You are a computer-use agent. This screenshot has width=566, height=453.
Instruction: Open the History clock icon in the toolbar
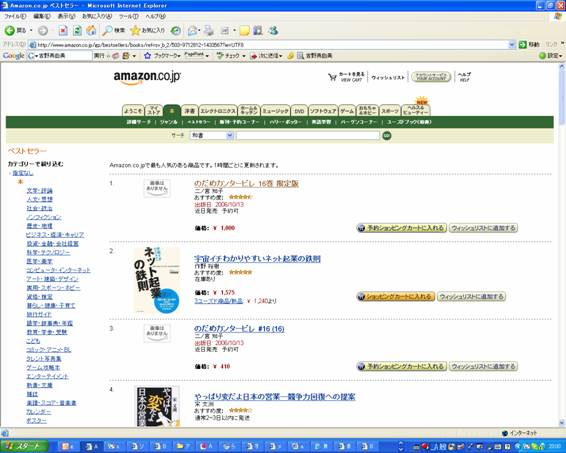(176, 31)
